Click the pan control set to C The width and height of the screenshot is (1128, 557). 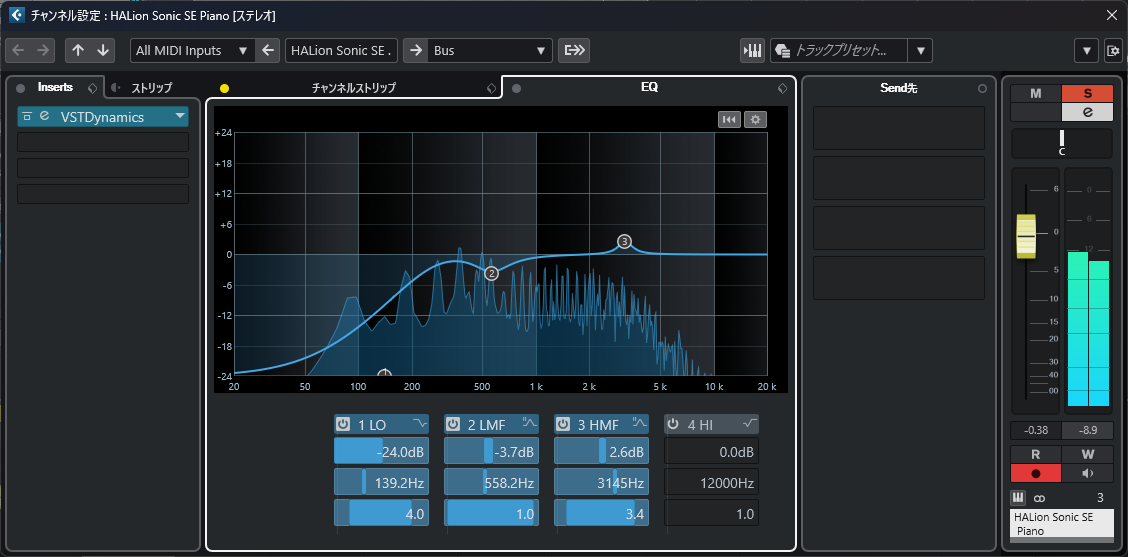tap(1062, 143)
